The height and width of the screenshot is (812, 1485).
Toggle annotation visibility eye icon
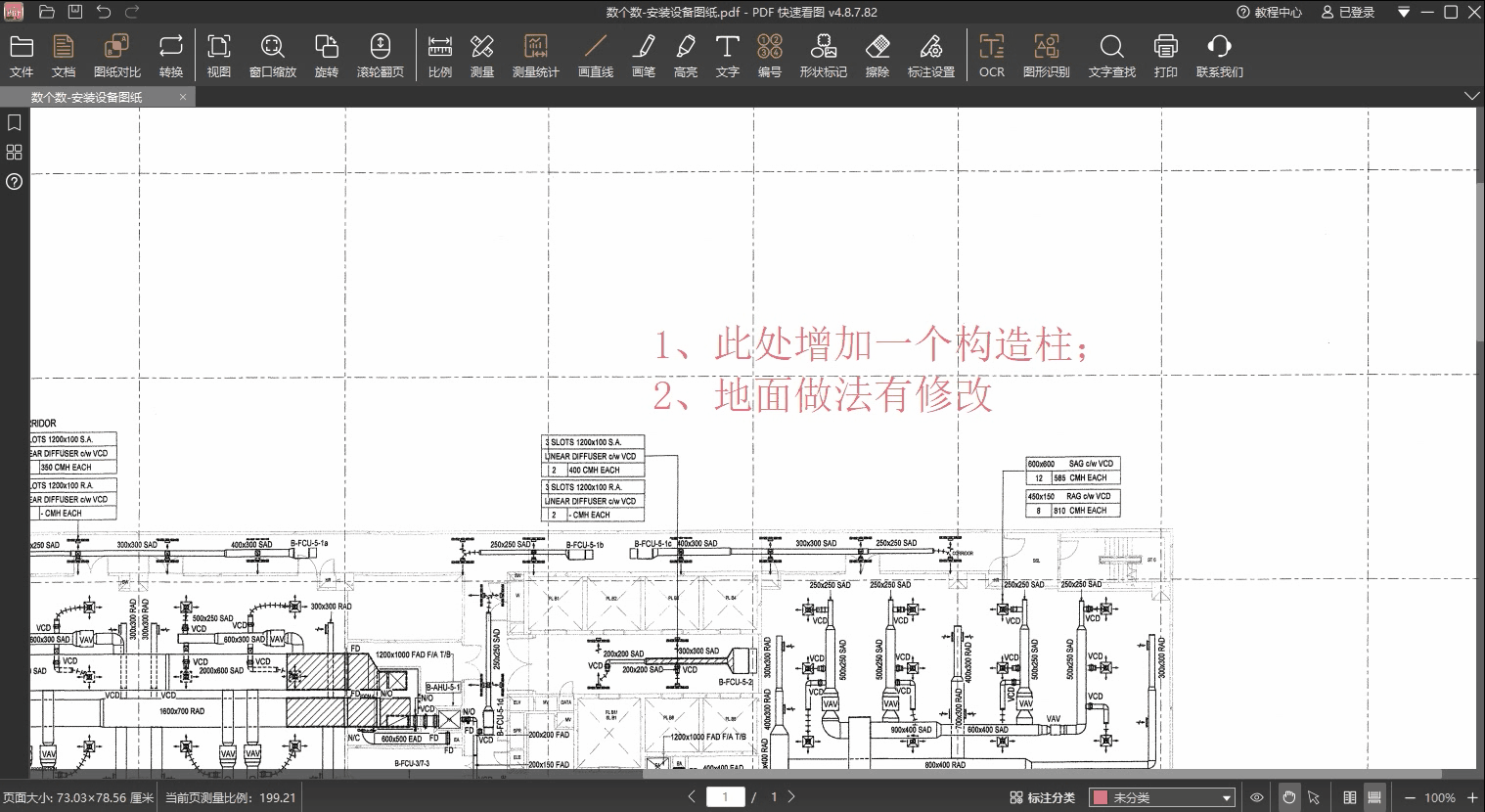tap(1257, 797)
